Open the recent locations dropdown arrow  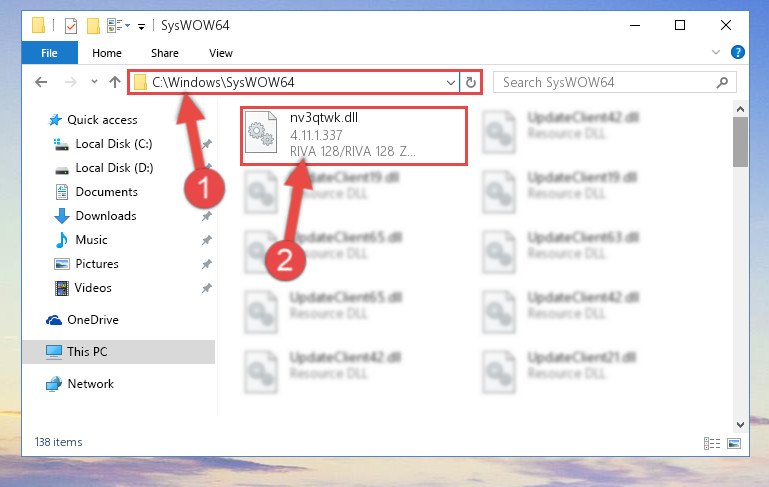coord(94,82)
